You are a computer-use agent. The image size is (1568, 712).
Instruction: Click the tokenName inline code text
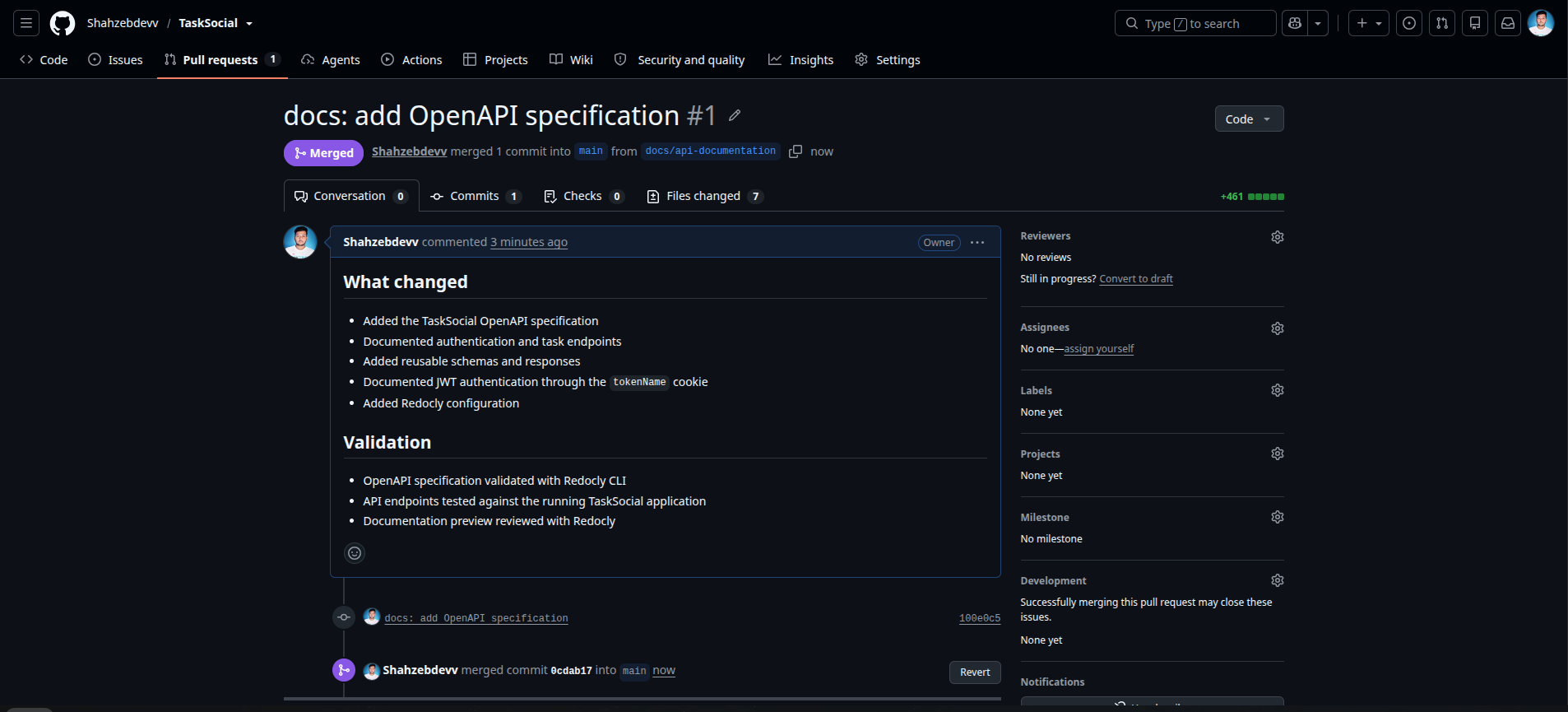coord(639,382)
